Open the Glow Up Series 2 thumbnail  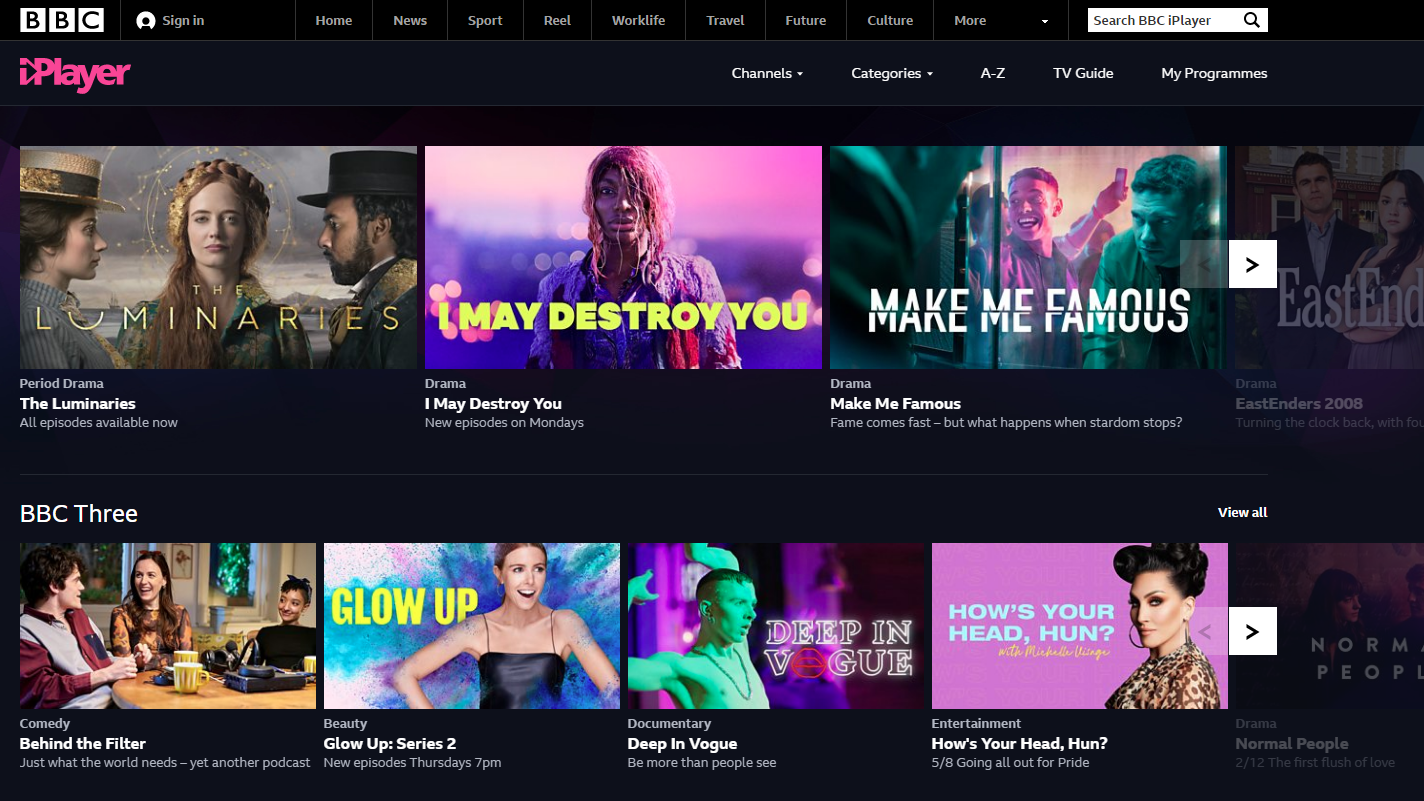tap(471, 625)
